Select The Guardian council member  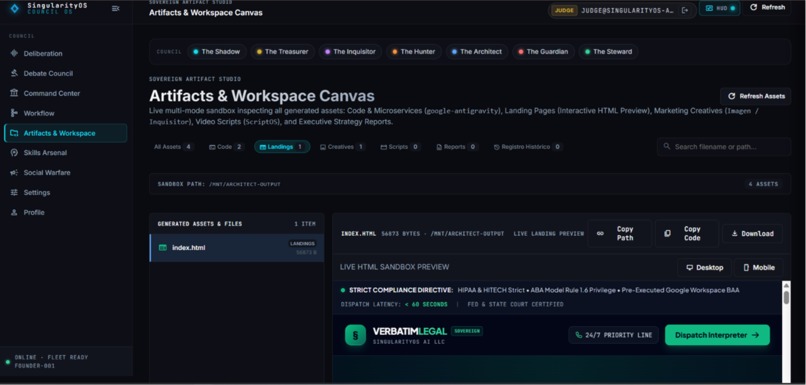pos(543,51)
